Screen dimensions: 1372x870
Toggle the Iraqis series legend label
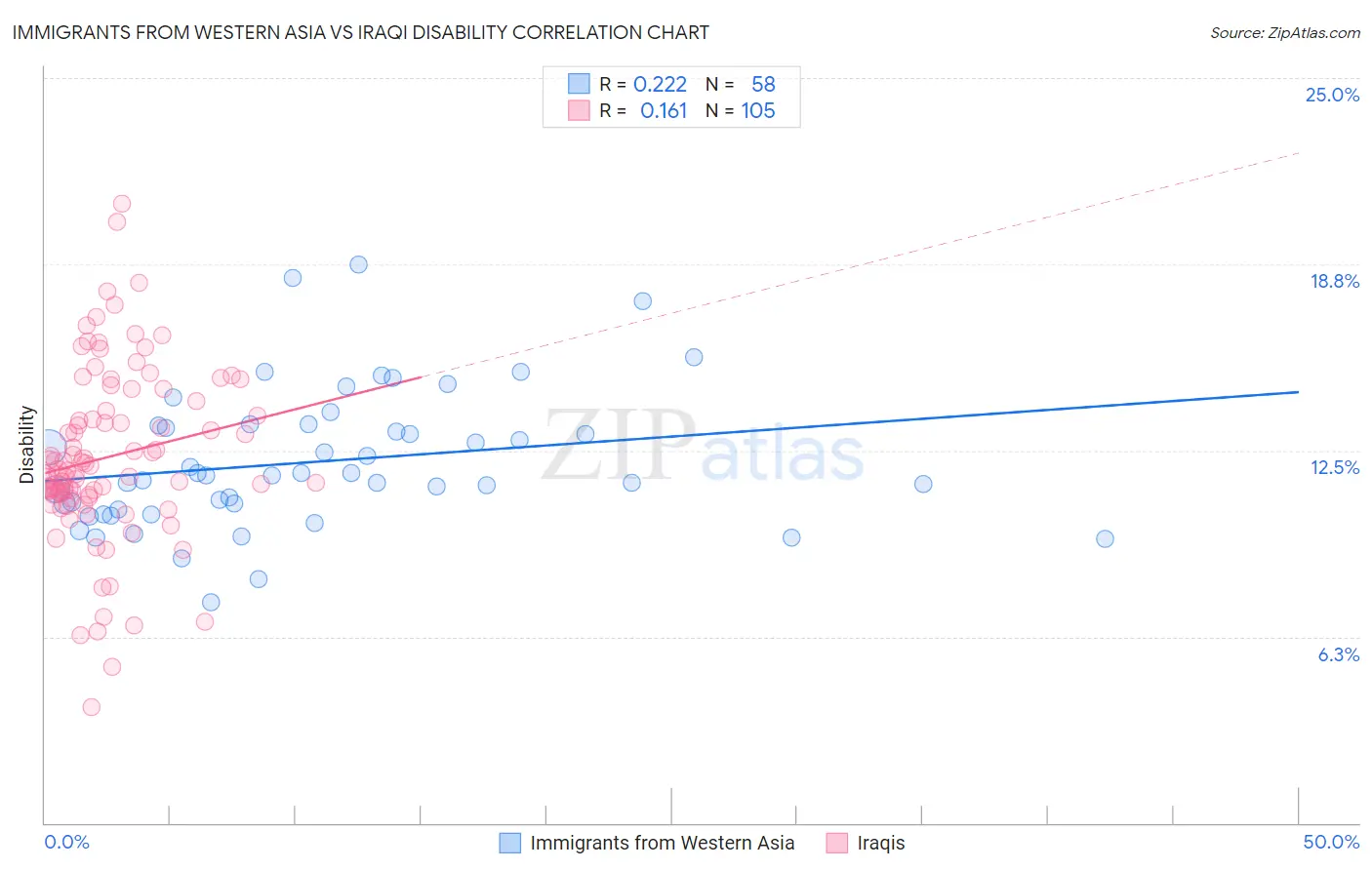(880, 843)
